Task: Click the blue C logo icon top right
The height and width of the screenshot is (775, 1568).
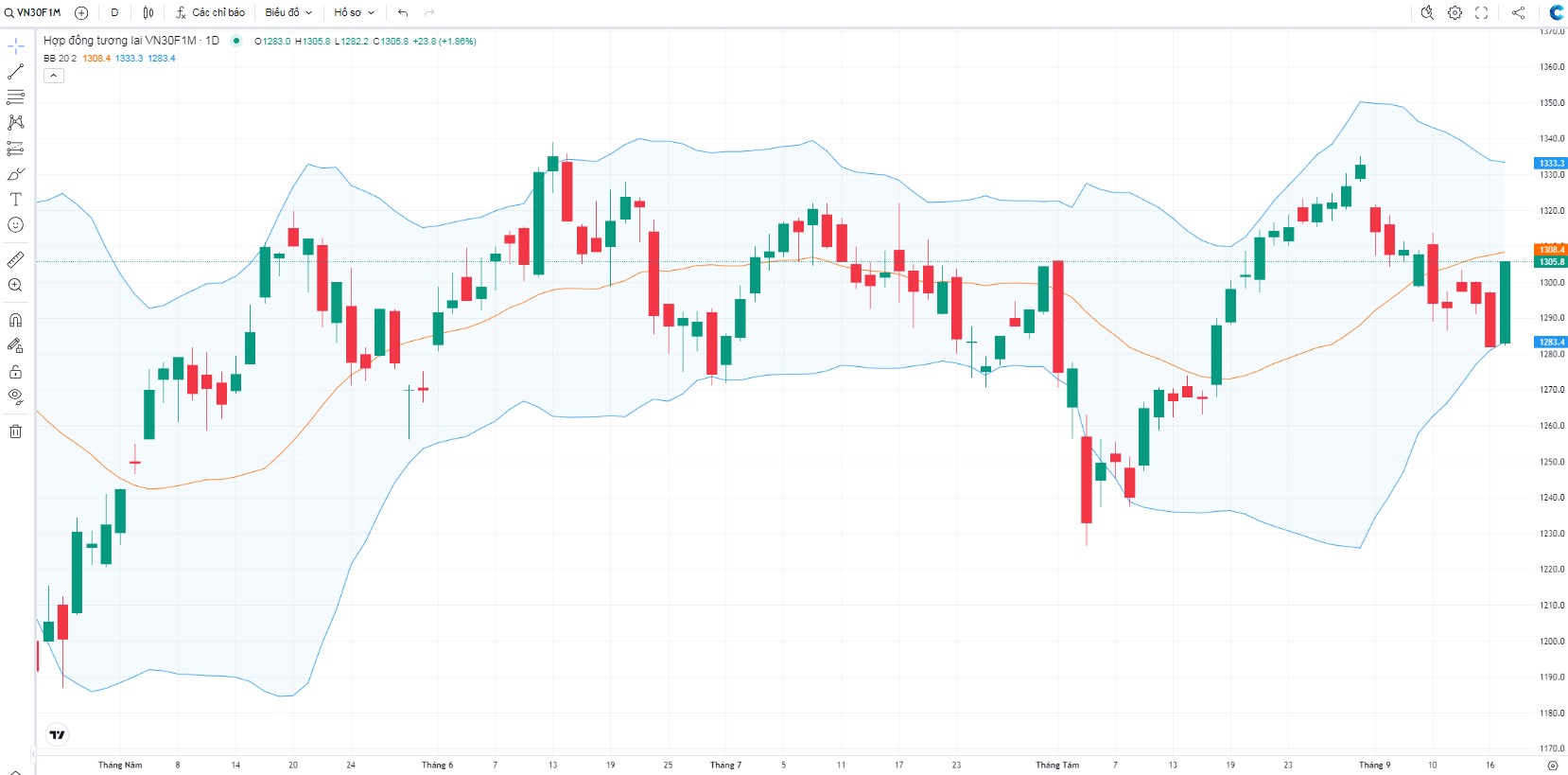Action: point(1556,12)
